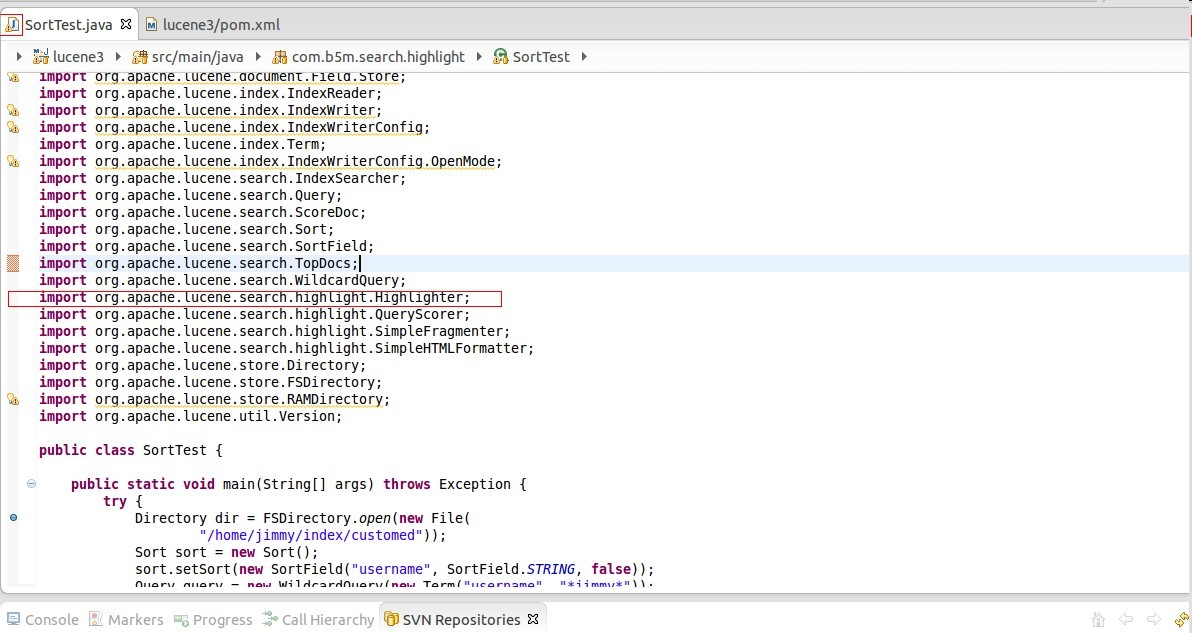The image size is (1192, 633).
Task: Open the Progress tab
Action: tap(213, 619)
